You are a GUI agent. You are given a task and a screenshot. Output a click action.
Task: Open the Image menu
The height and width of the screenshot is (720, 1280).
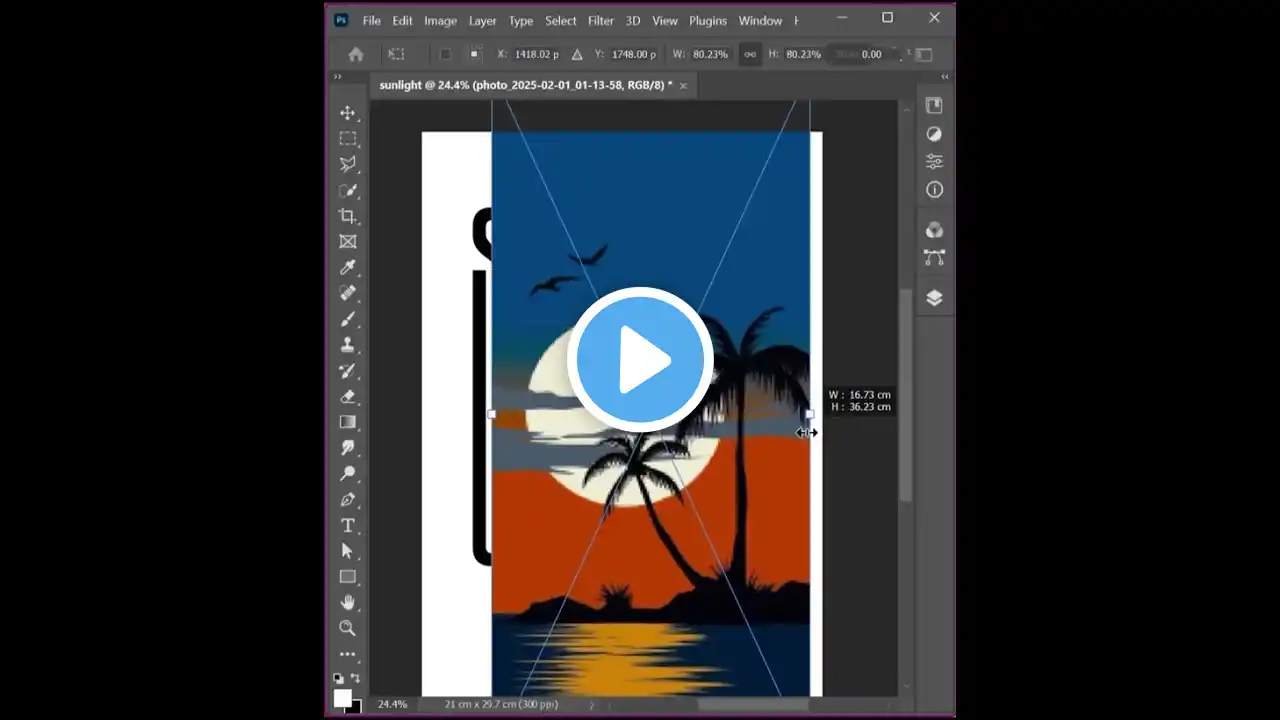pos(440,20)
